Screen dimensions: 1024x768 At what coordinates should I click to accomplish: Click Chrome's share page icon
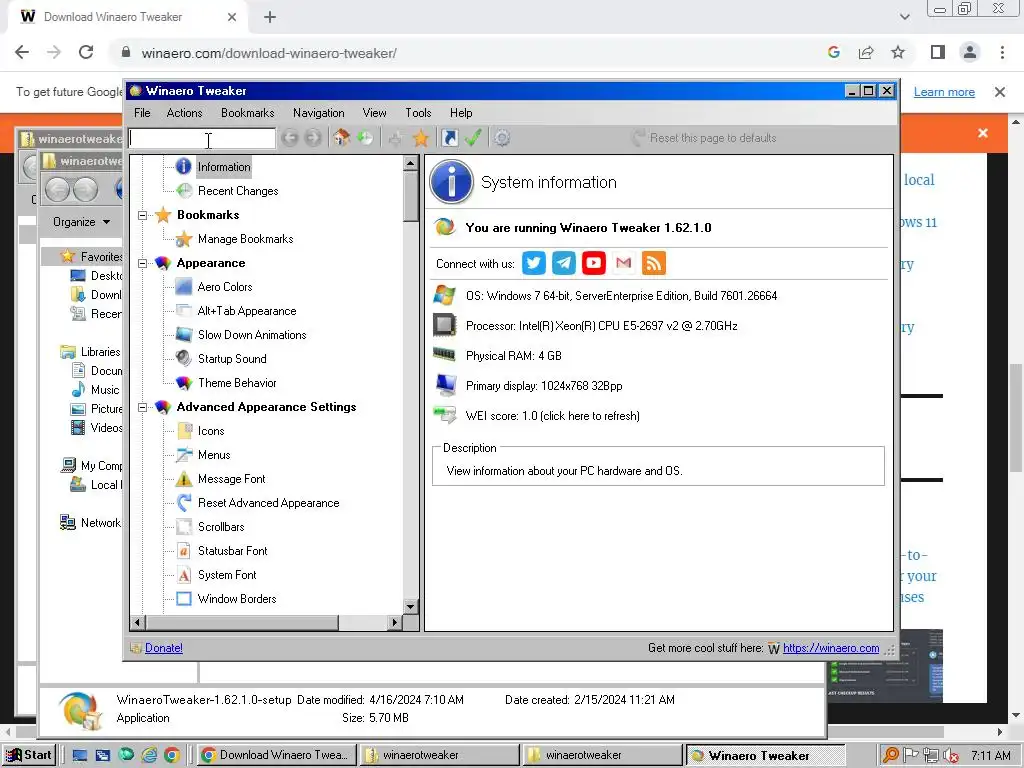click(866, 52)
